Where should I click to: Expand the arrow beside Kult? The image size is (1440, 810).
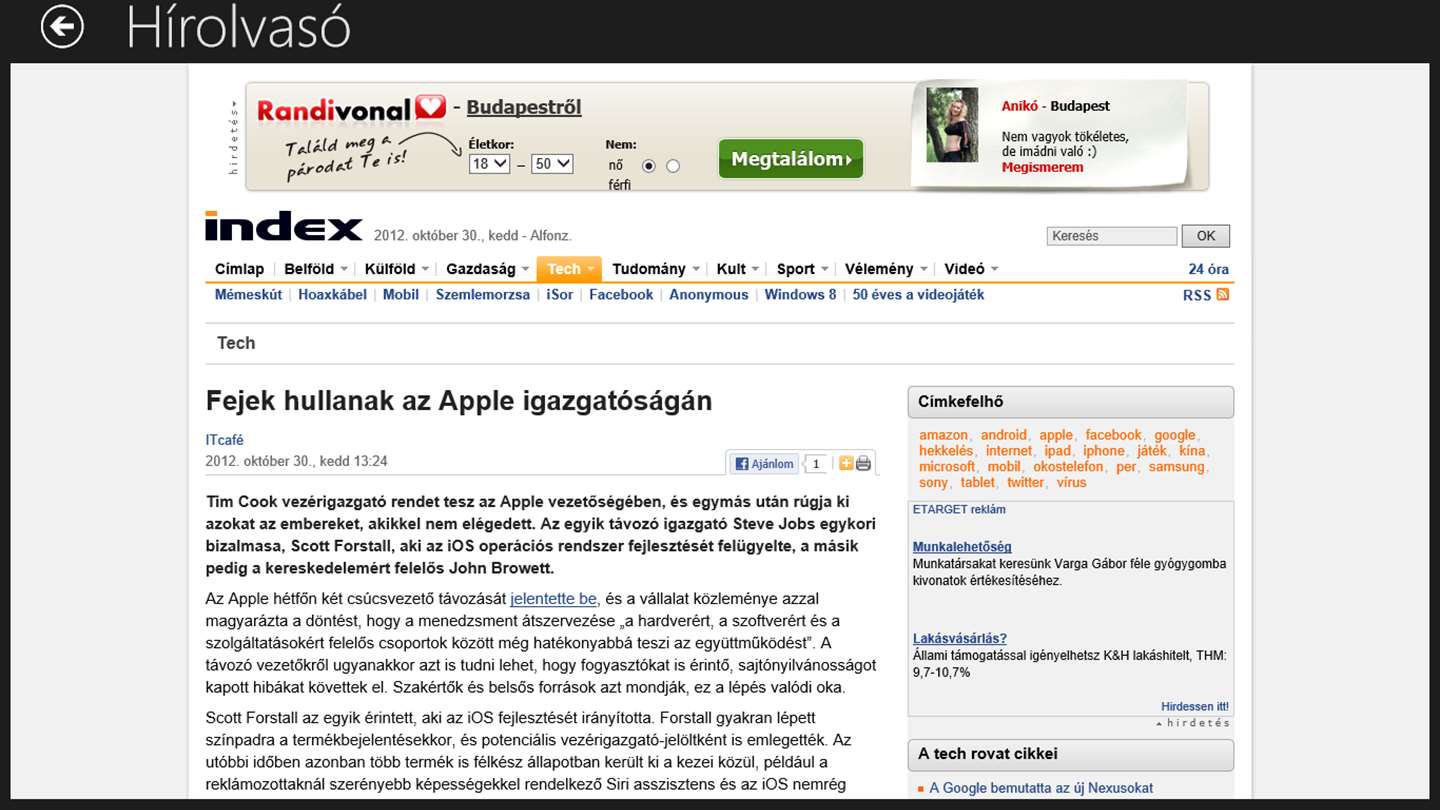pyautogui.click(x=756, y=269)
